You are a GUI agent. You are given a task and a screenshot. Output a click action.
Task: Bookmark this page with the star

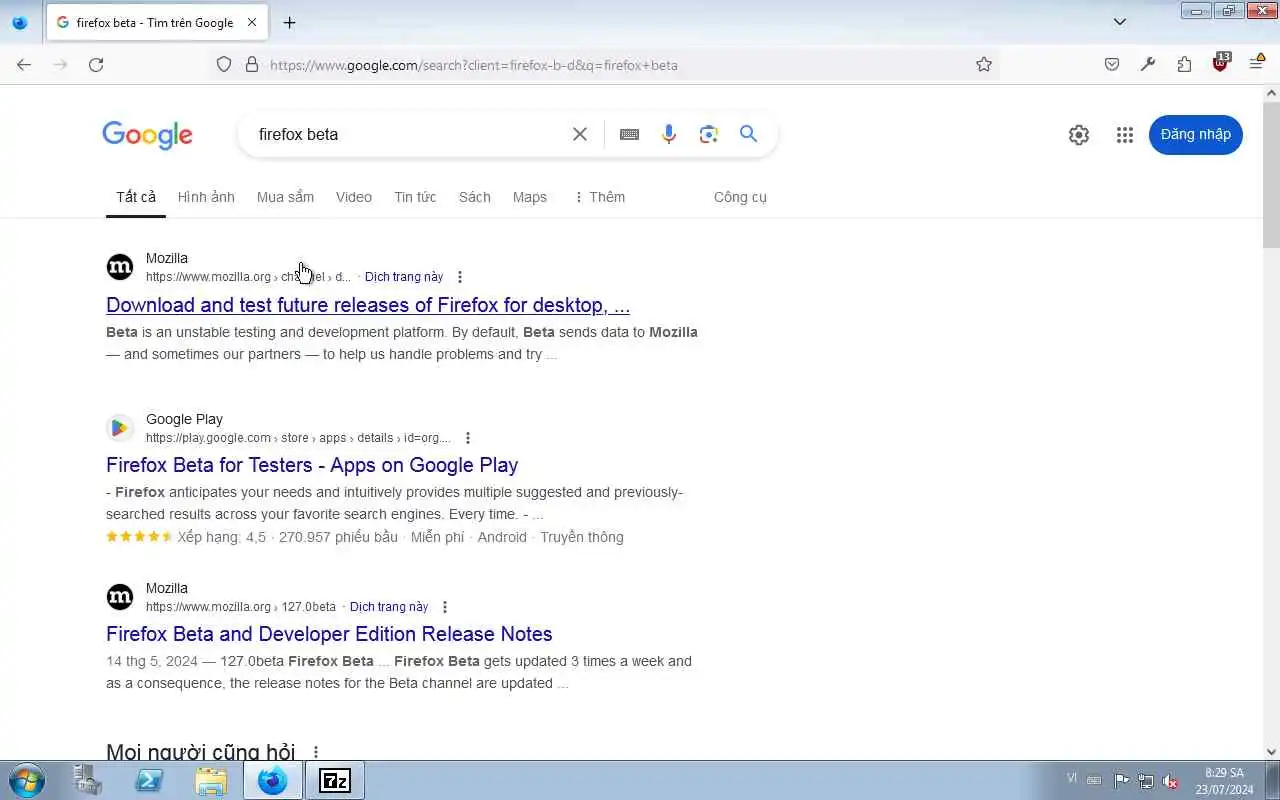click(984, 65)
